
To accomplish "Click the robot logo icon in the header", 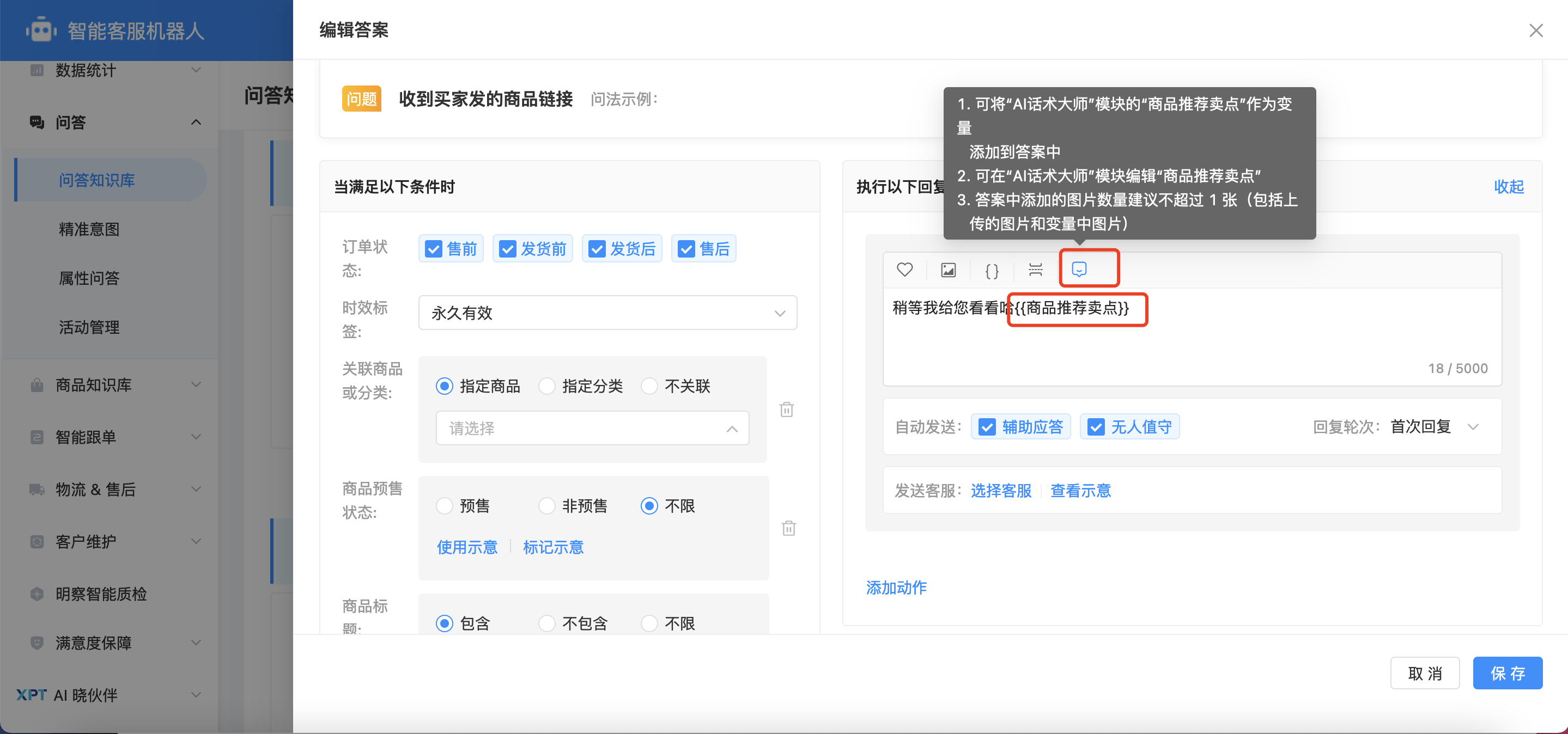I will pos(41,30).
